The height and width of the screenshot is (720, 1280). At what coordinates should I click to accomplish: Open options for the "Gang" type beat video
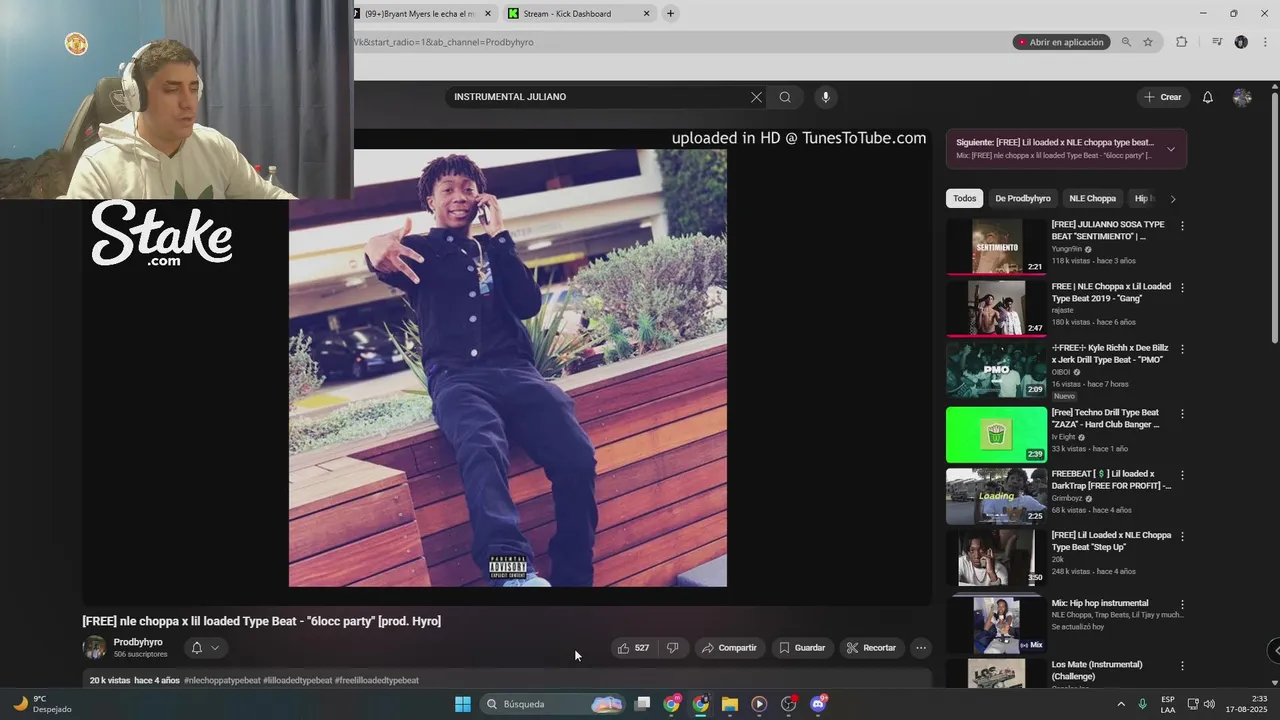[1182, 288]
